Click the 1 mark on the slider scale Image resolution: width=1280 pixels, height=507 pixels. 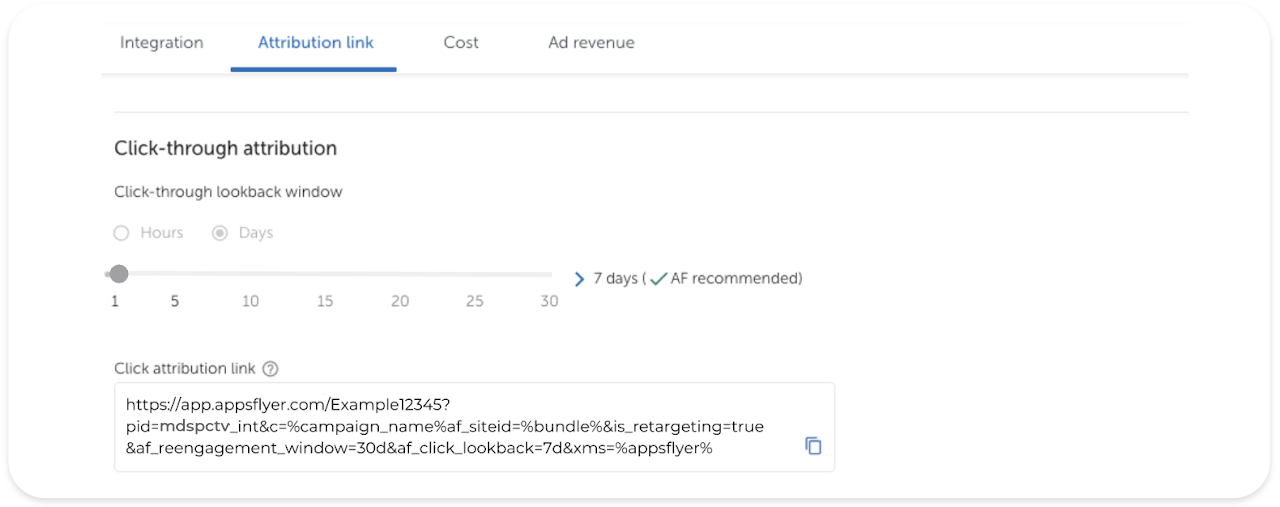pyautogui.click(x=115, y=301)
